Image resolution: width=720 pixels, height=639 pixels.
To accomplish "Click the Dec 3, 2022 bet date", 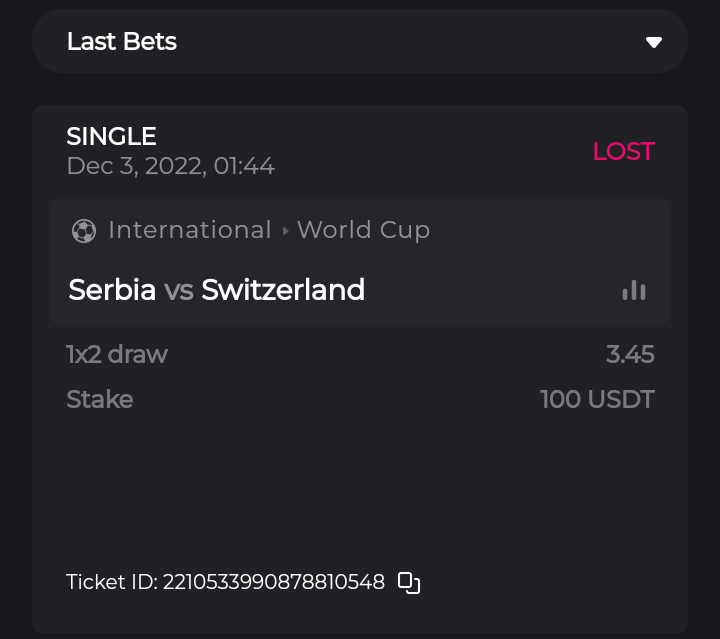I will pyautogui.click(x=170, y=166).
